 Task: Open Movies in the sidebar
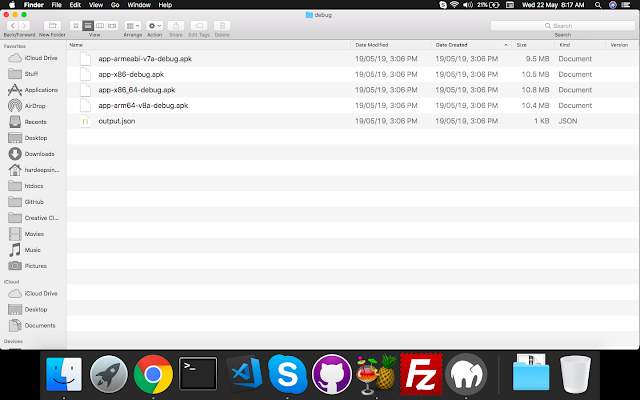tap(26, 234)
